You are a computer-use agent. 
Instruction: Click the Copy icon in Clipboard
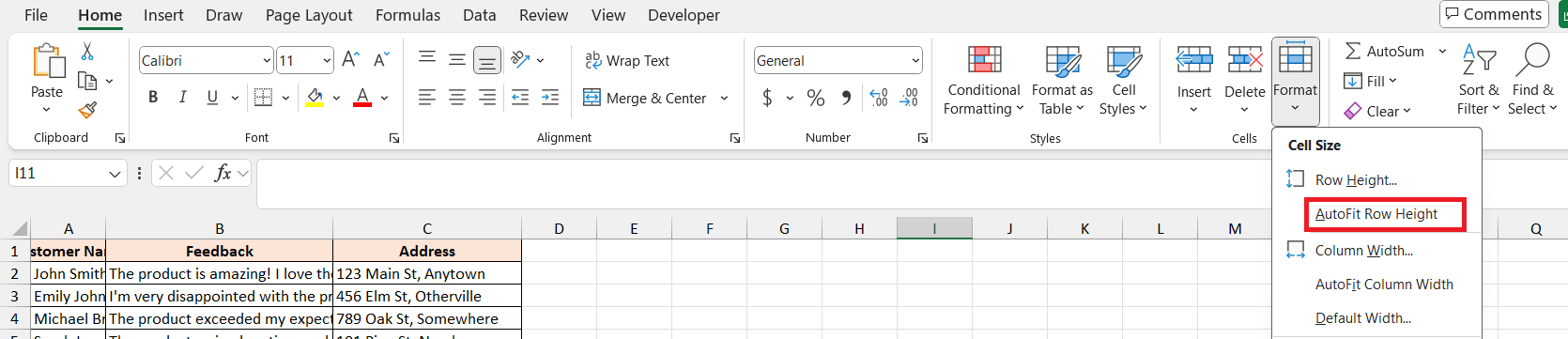coord(87,81)
